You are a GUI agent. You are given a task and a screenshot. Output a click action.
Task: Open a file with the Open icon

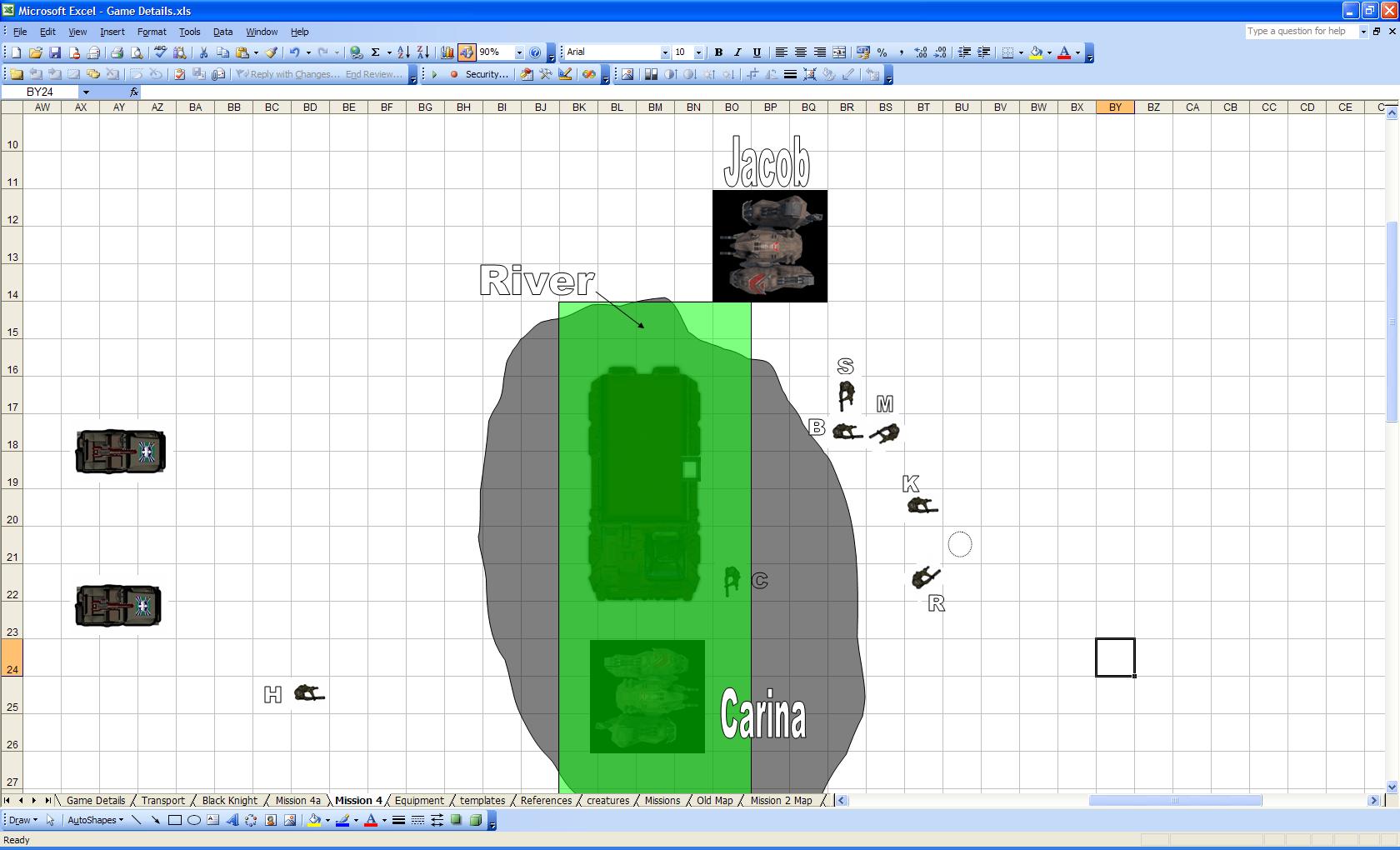[x=35, y=52]
